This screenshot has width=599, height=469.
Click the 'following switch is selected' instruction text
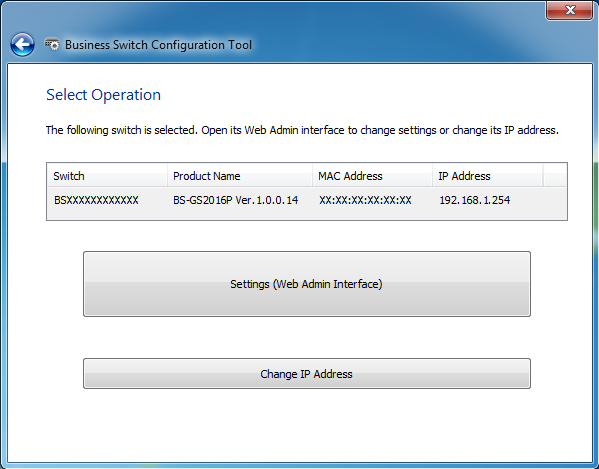point(302,130)
